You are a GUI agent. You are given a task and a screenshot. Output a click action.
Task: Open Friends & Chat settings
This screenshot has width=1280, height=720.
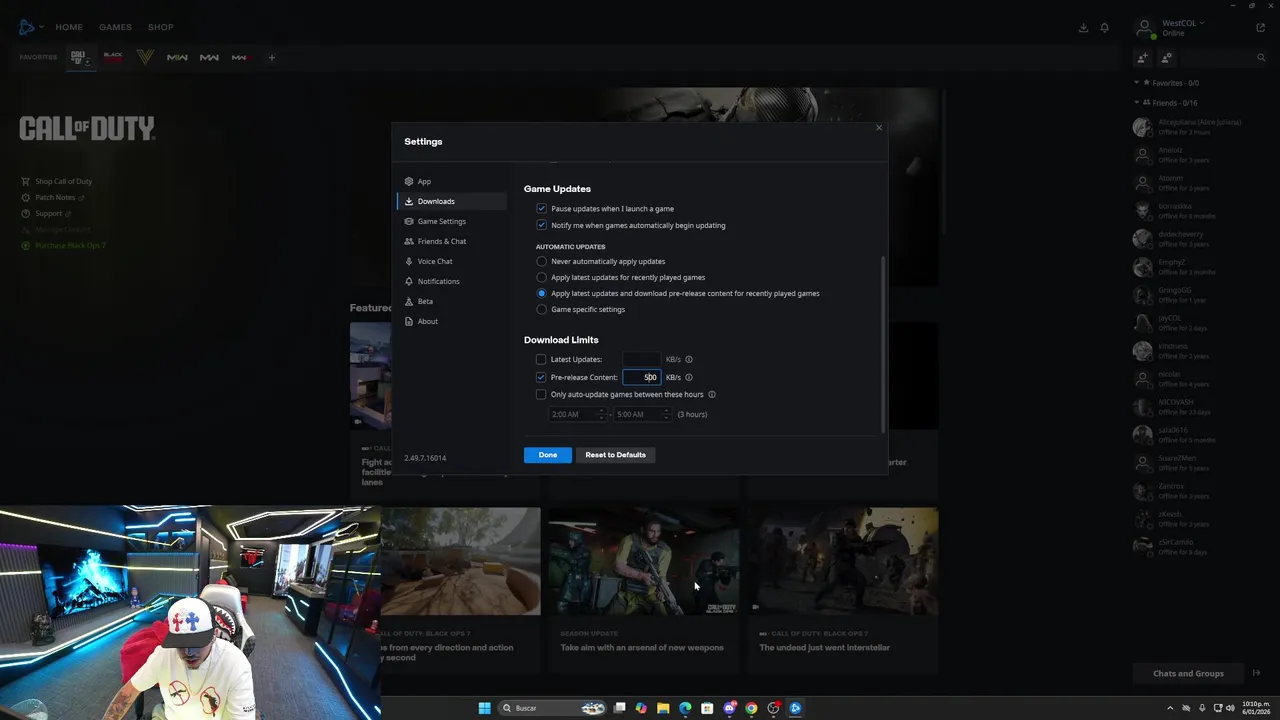click(x=451, y=241)
